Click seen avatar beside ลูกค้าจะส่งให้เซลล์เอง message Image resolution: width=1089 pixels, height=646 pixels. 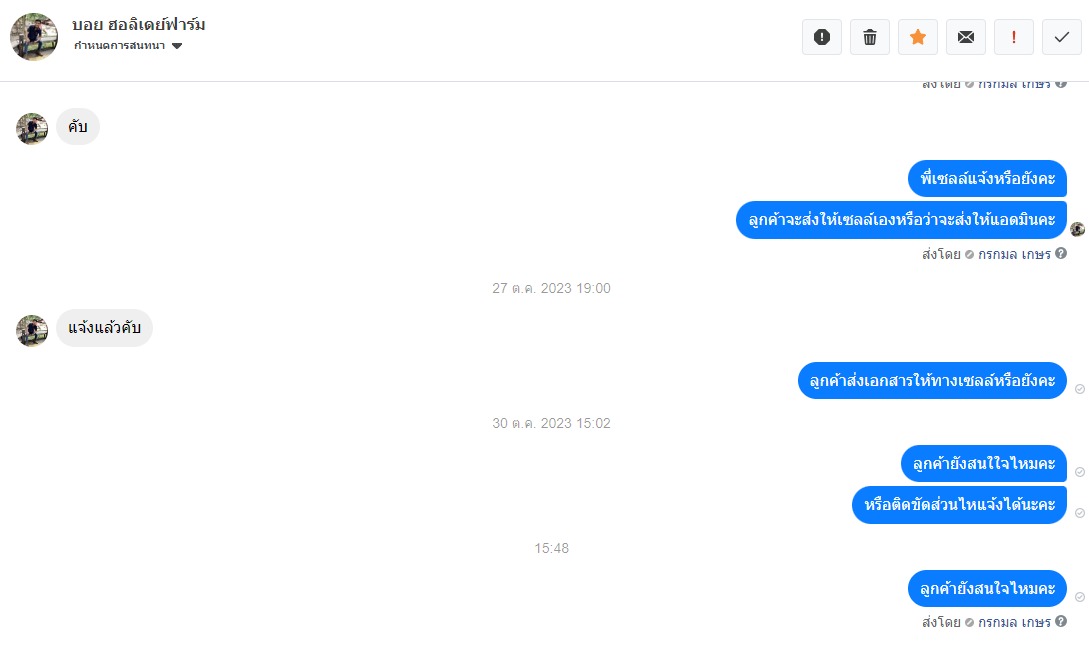[1077, 229]
